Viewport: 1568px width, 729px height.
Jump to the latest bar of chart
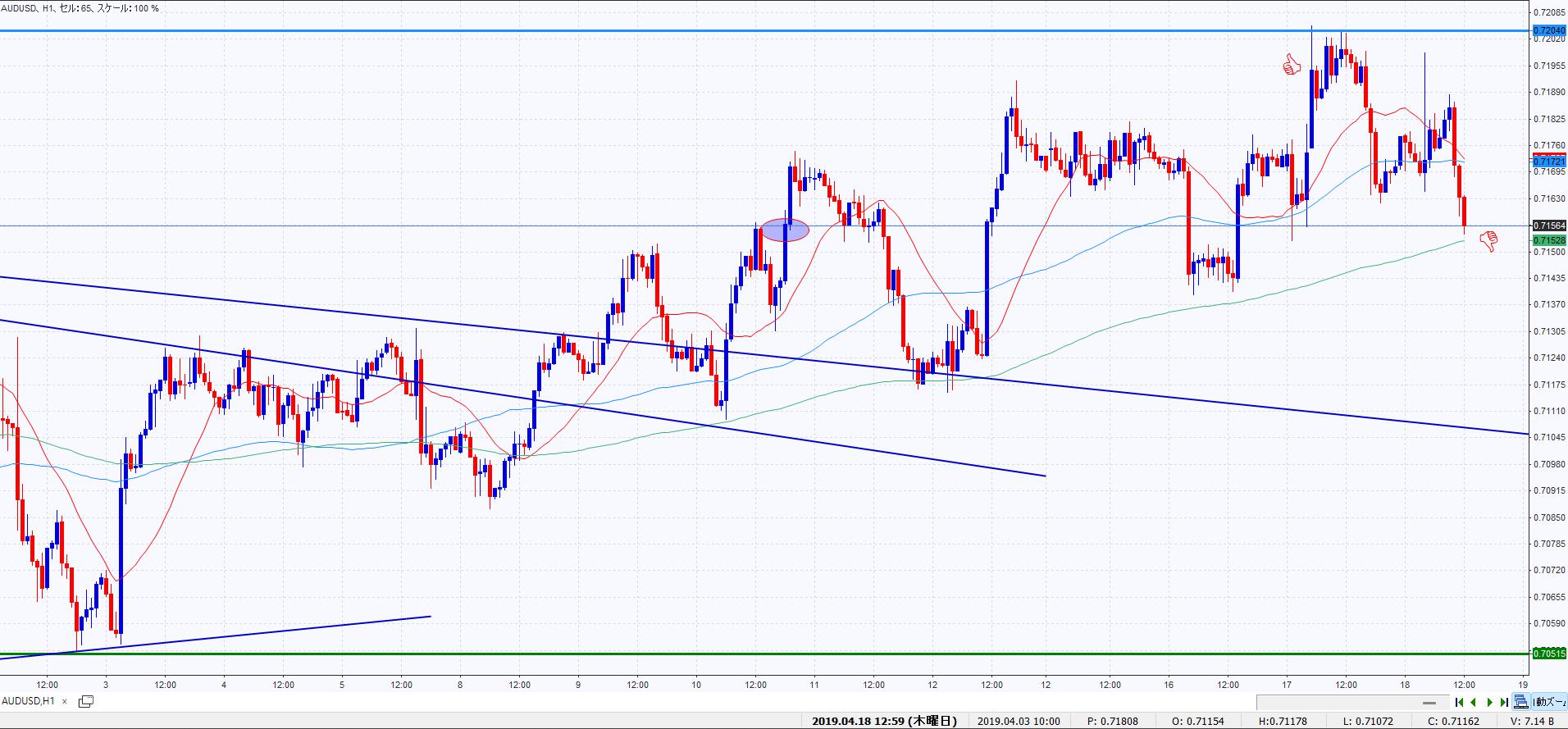coord(1504,702)
